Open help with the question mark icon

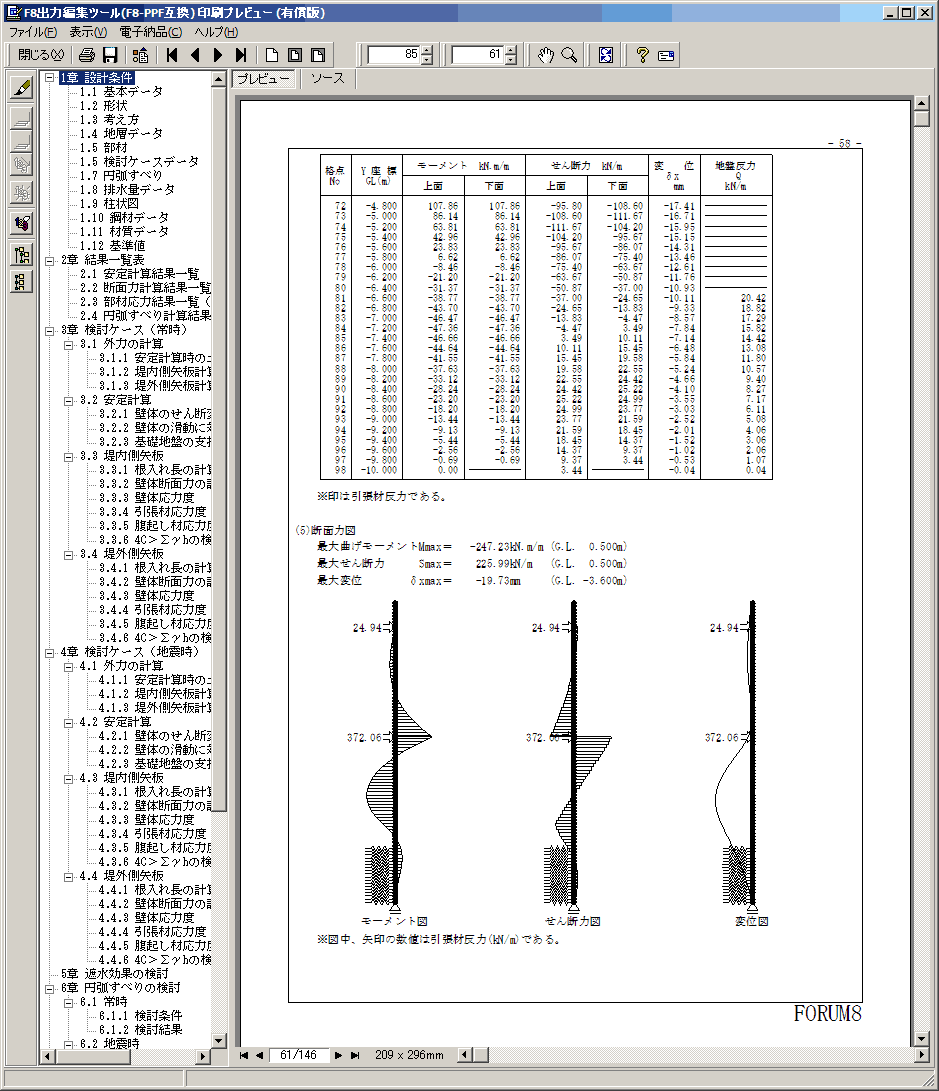(643, 55)
